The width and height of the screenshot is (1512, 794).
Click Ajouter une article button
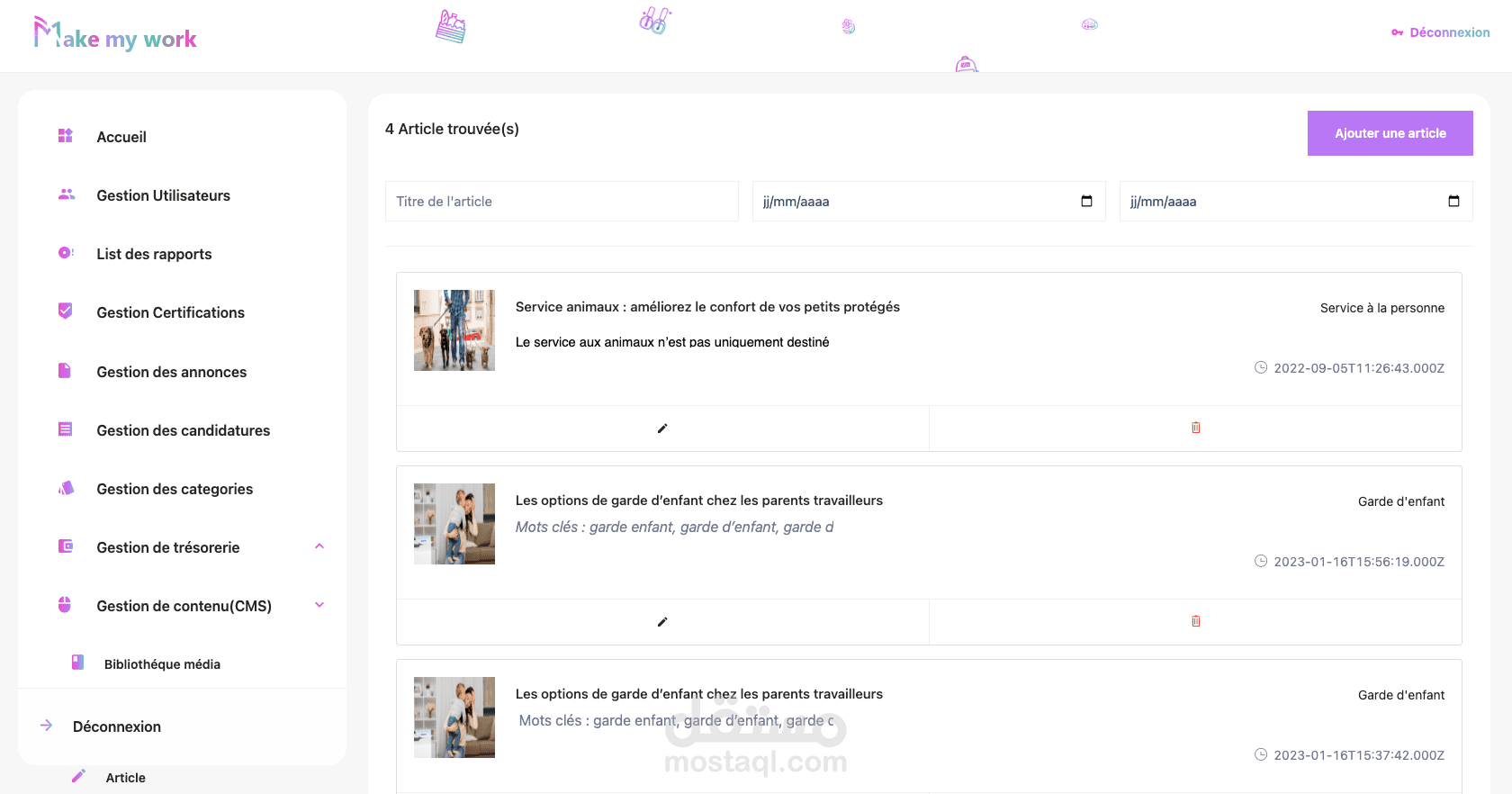tap(1390, 133)
